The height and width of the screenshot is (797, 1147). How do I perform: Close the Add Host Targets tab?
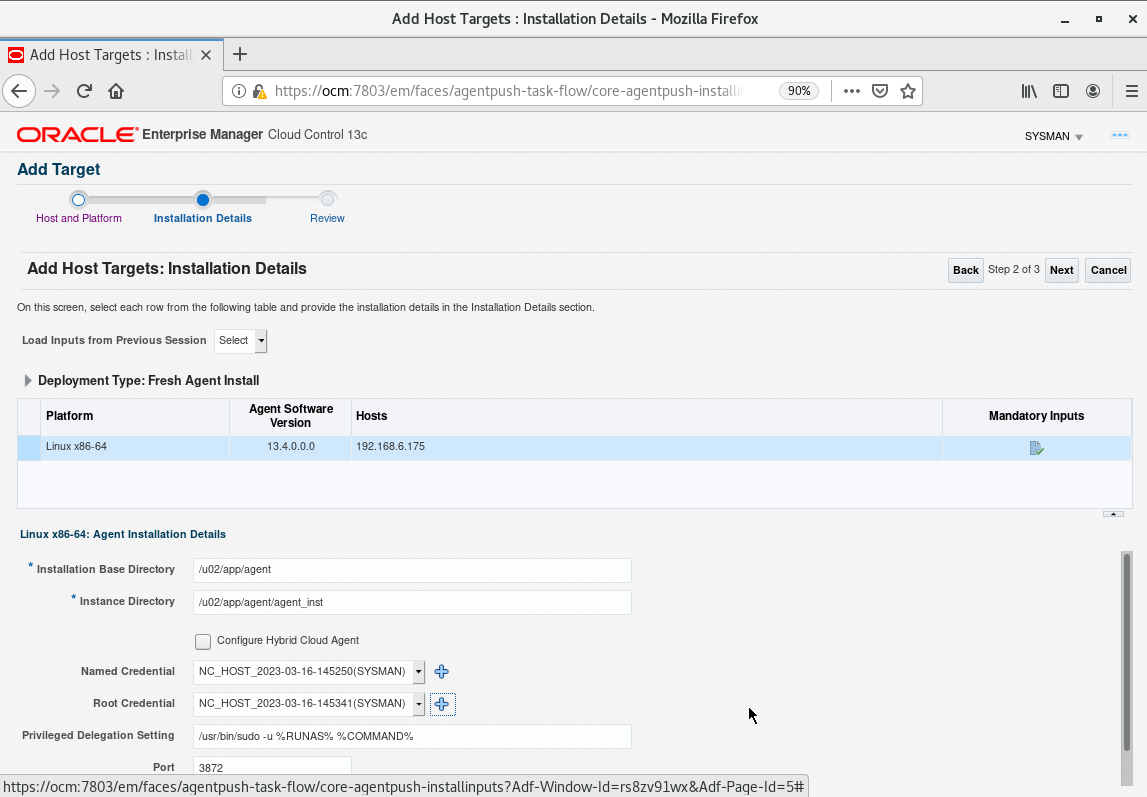pos(206,56)
